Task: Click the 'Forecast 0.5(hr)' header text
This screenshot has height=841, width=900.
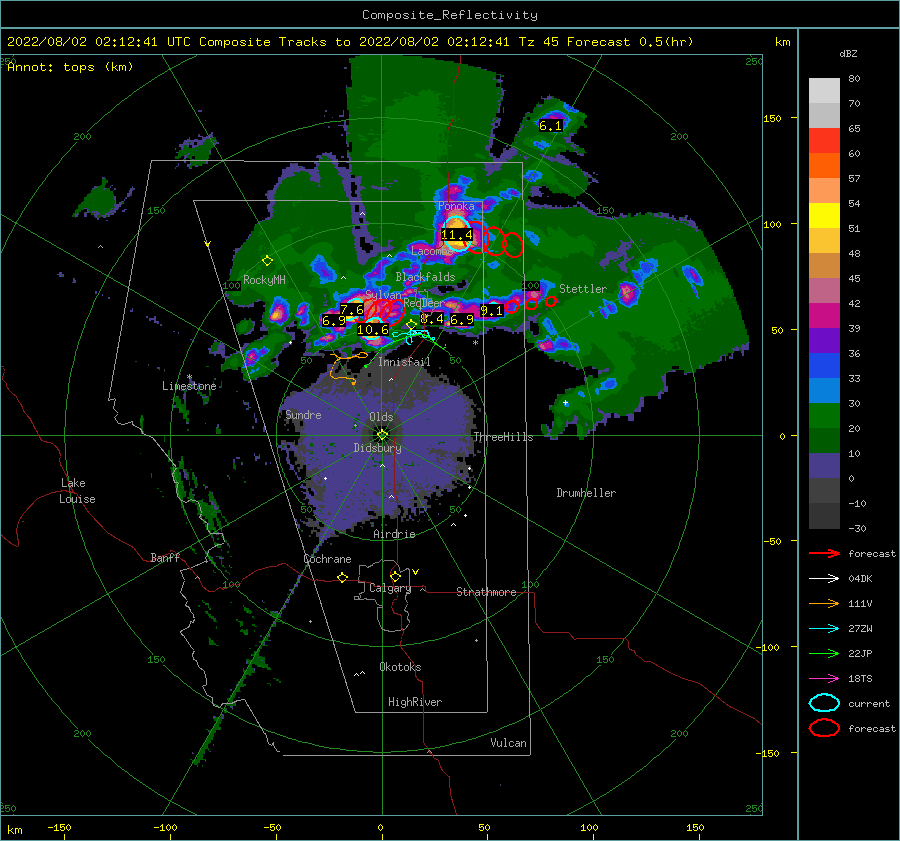Action: click(x=630, y=42)
